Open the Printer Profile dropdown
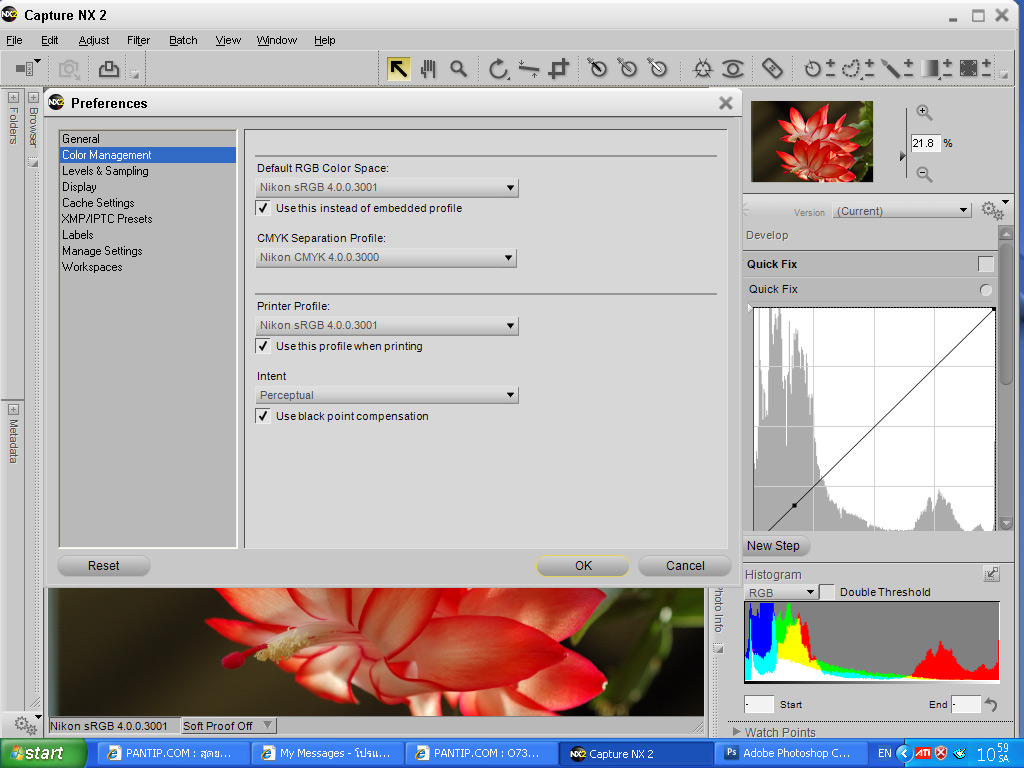 click(387, 326)
